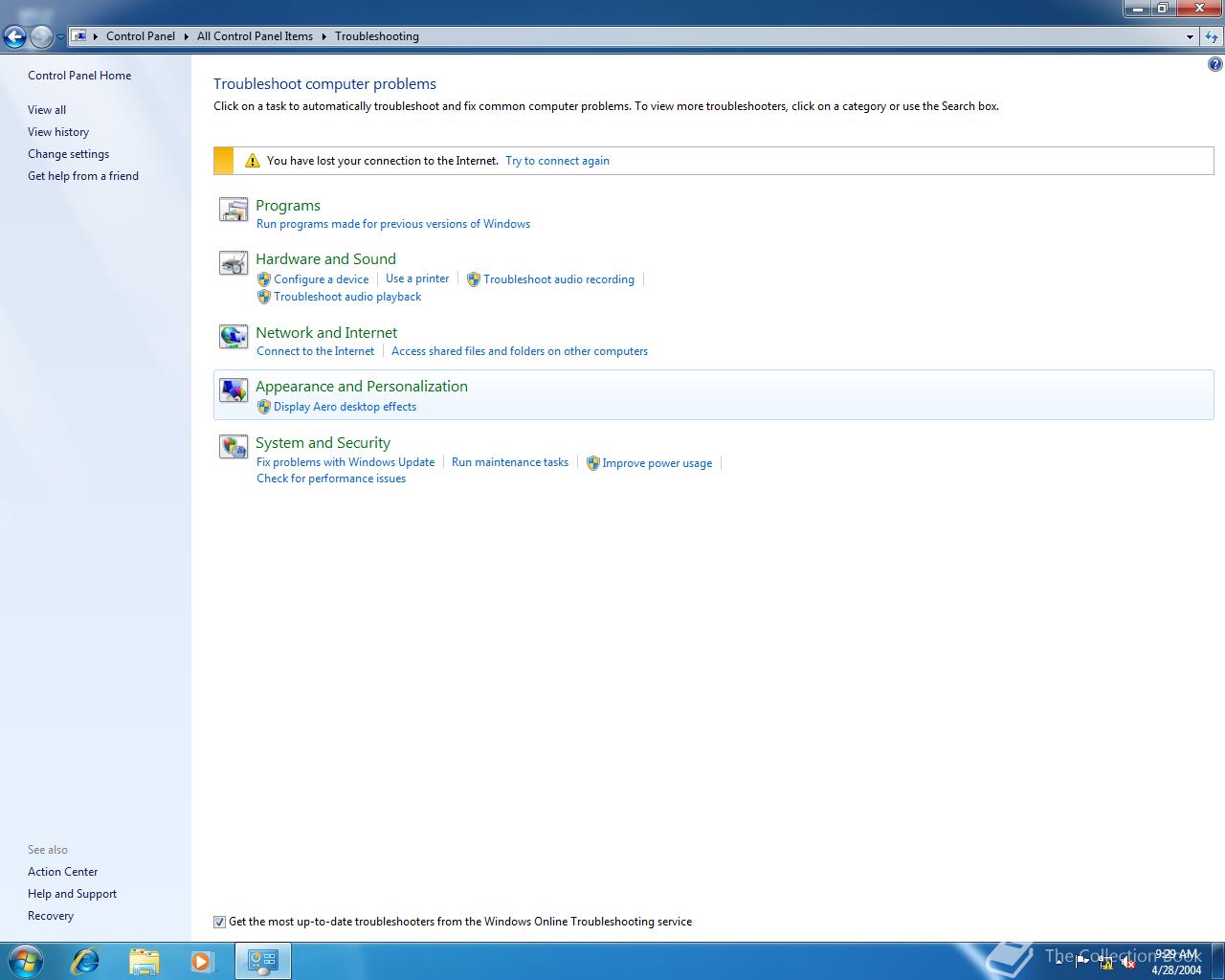Click the System and Security category icon
Viewport: 1225px width, 980px height.
234,447
